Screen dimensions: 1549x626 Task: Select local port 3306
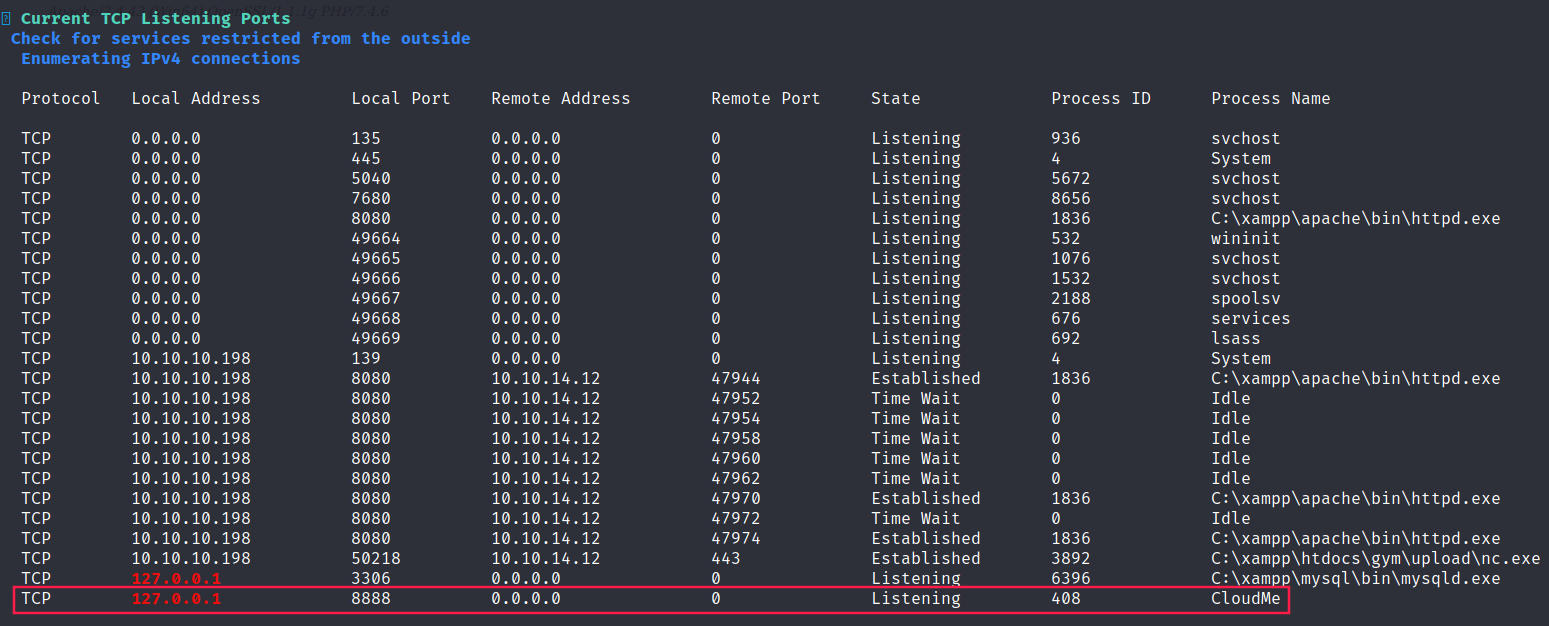(x=371, y=579)
